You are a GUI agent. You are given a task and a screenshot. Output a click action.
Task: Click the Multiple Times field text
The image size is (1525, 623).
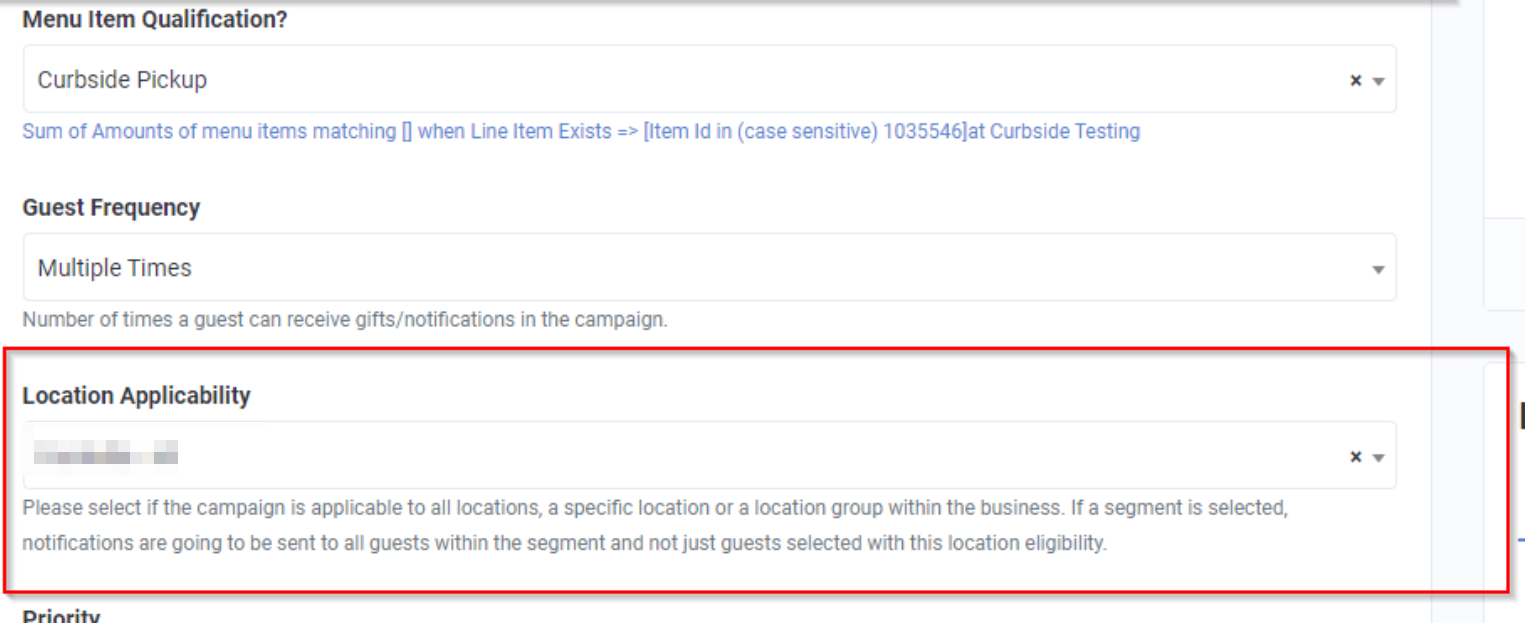(x=114, y=267)
